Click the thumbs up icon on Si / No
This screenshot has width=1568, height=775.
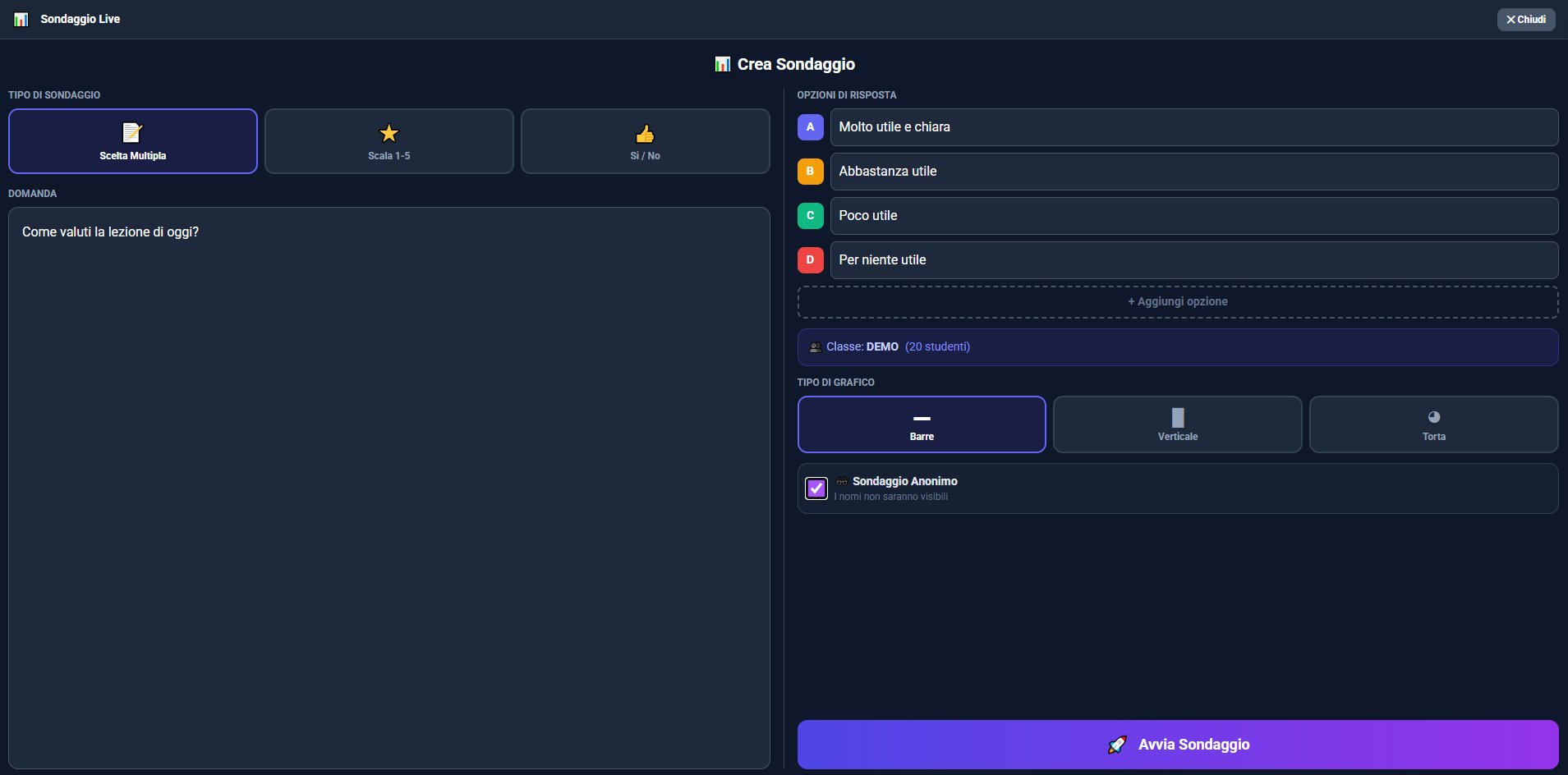(646, 132)
